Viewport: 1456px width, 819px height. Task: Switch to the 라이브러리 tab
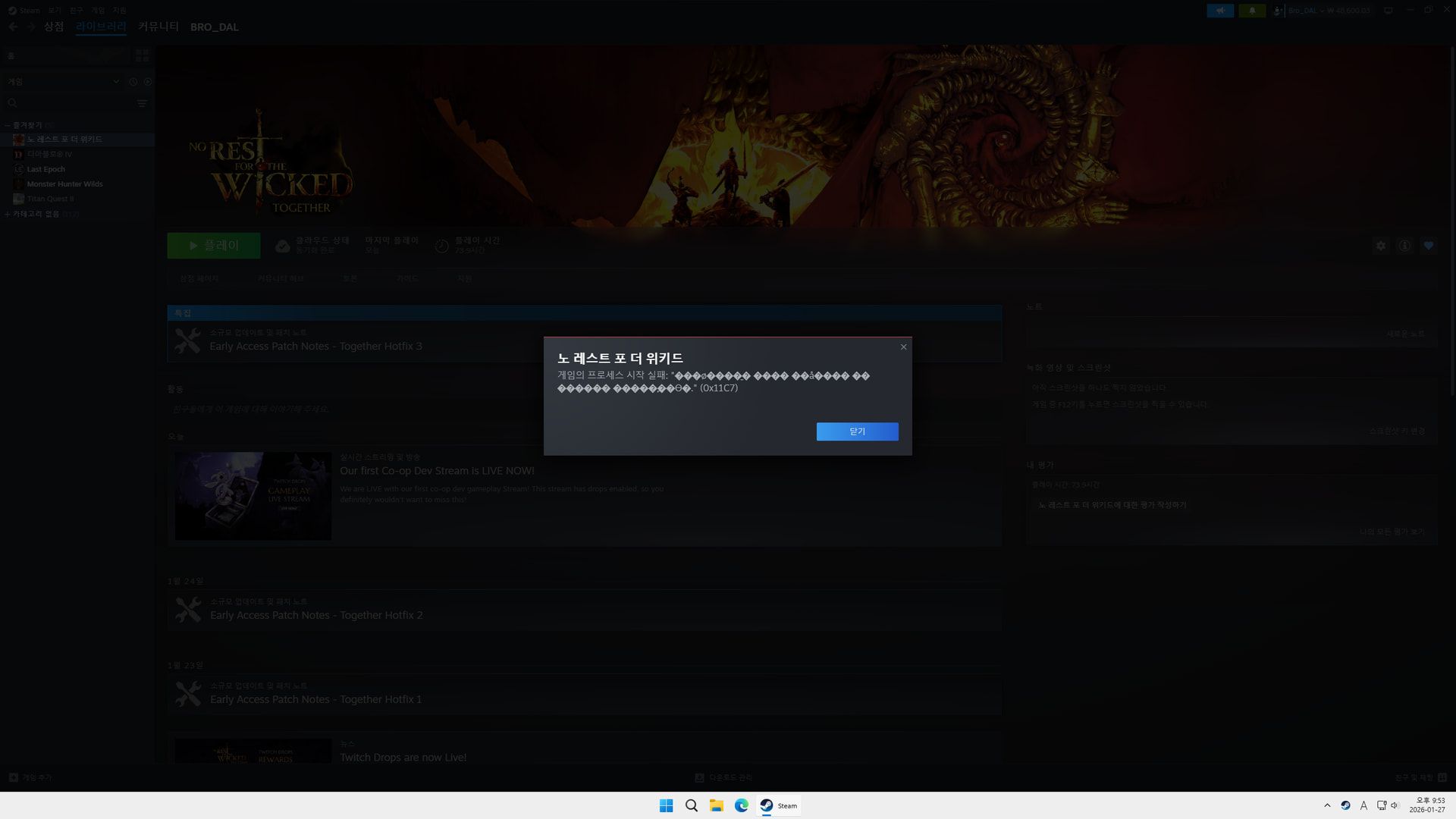coord(101,27)
